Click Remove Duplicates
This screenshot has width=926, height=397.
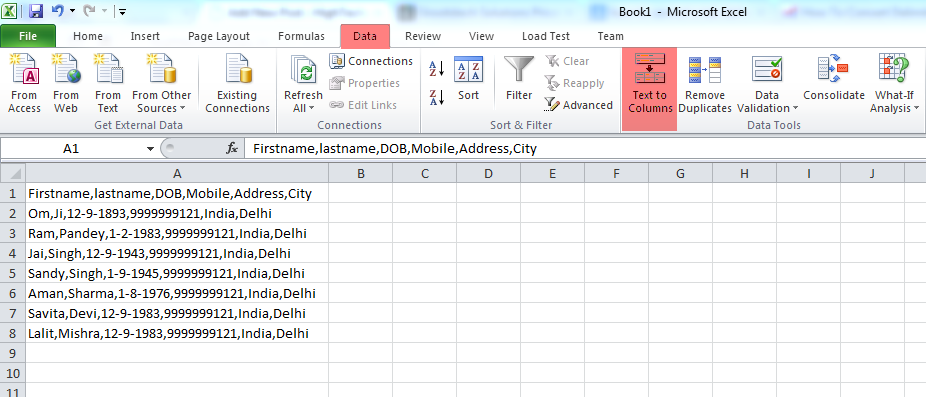tap(705, 83)
